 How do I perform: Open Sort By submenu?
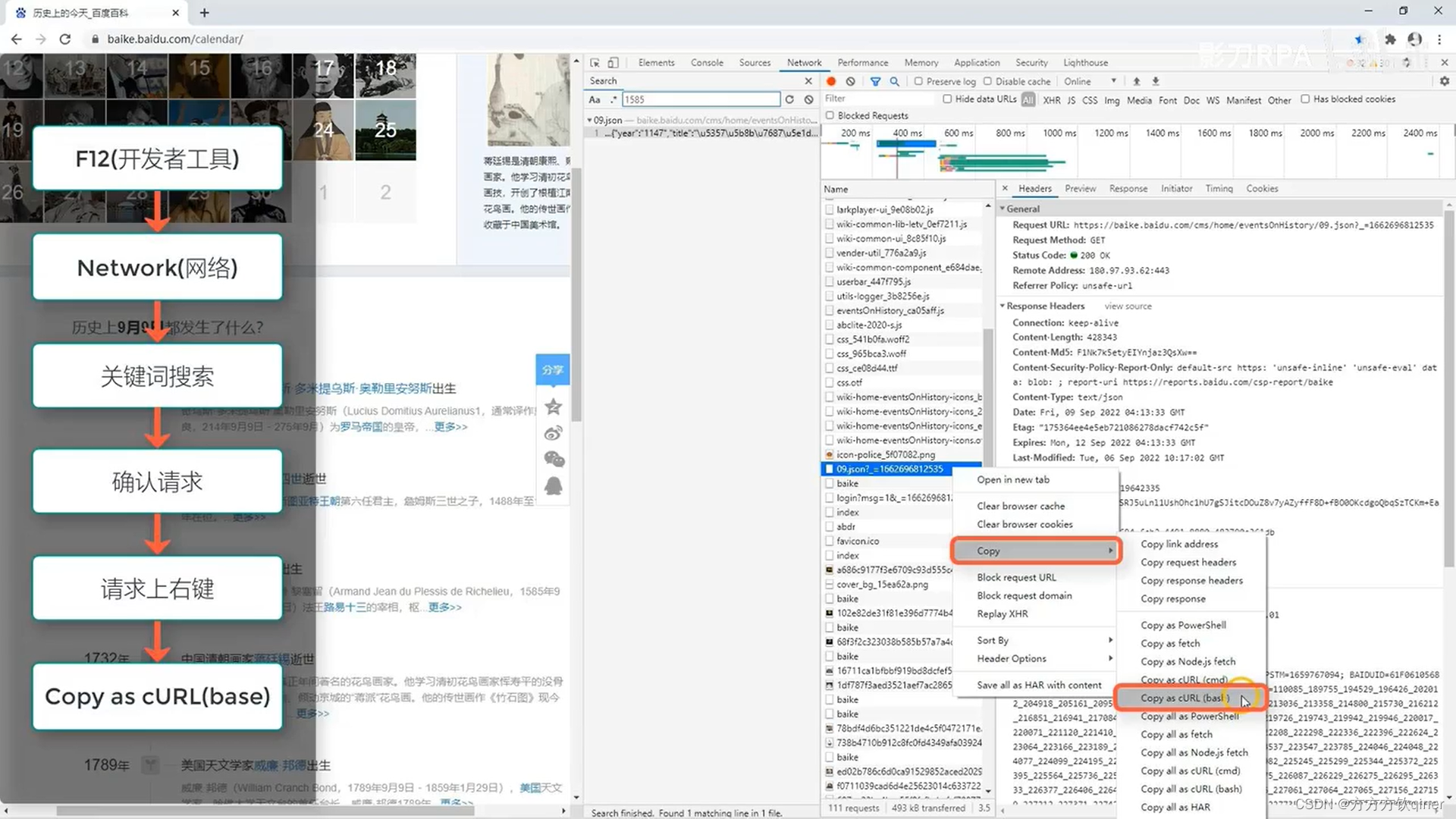pos(1035,641)
